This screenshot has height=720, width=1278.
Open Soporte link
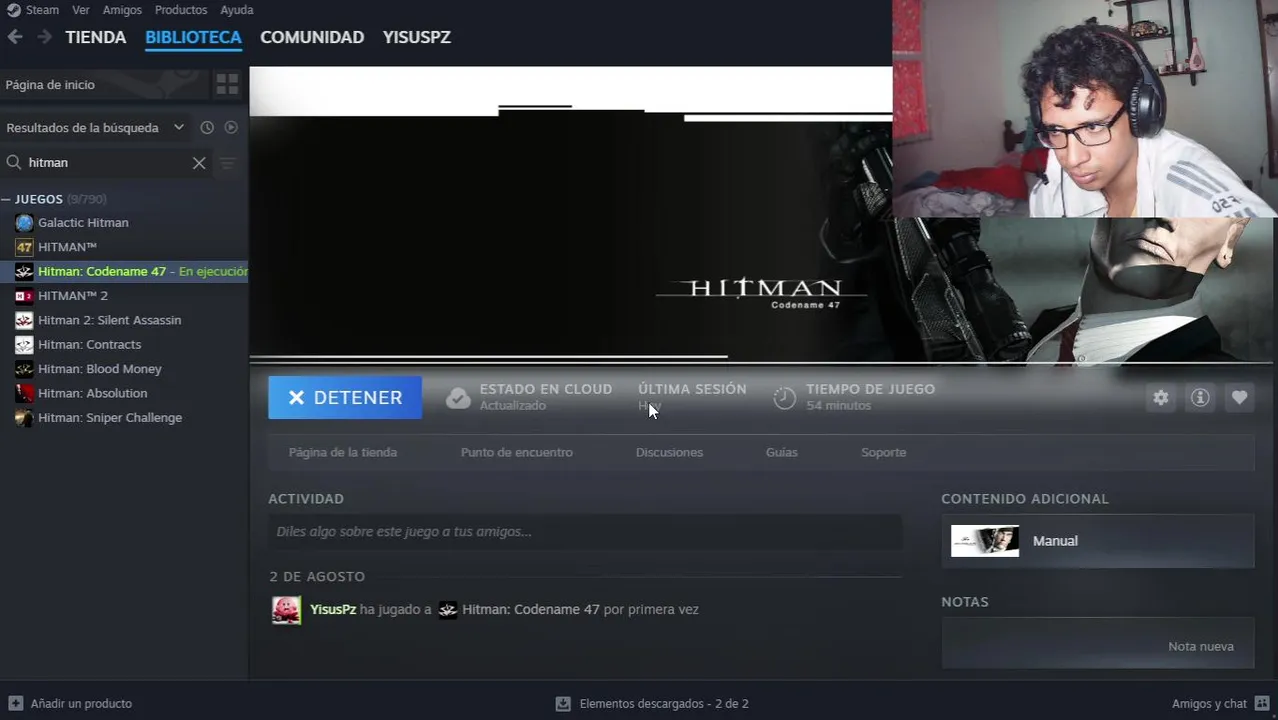click(x=884, y=453)
